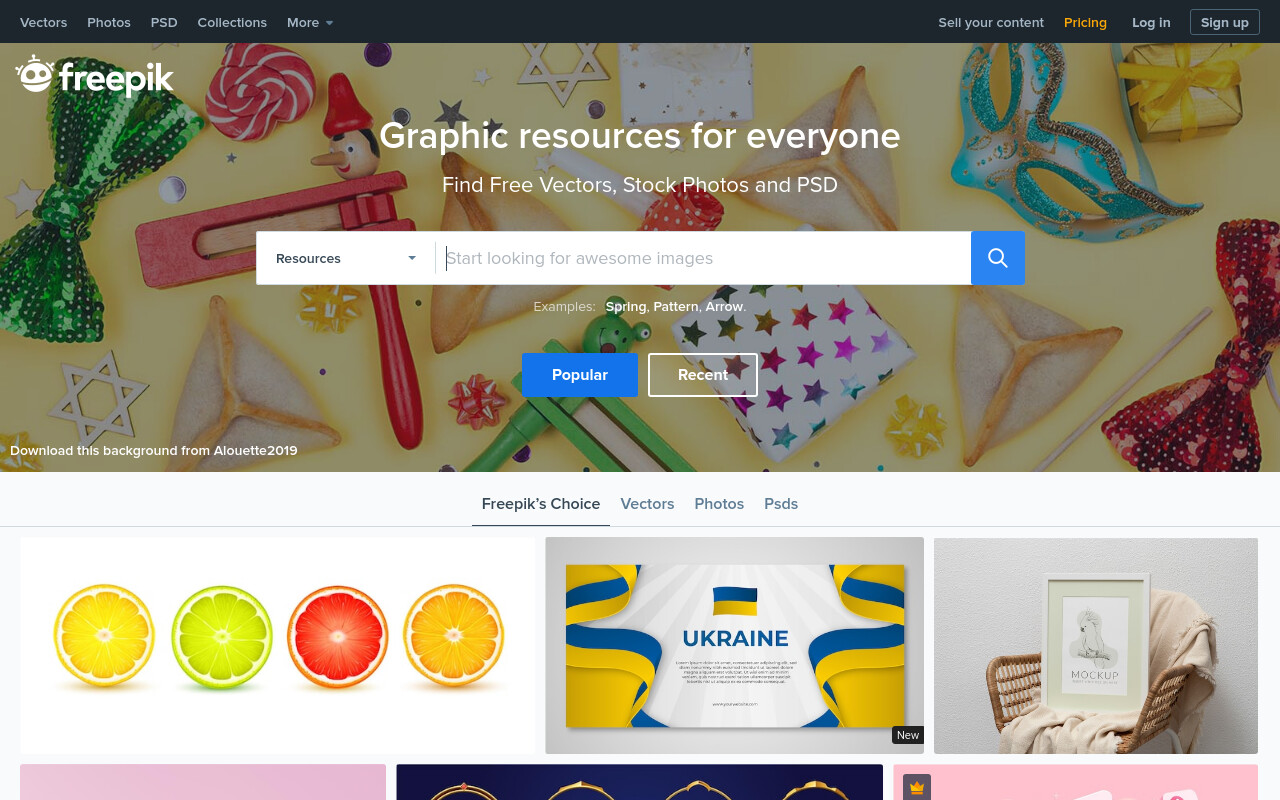Viewport: 1280px width, 800px height.
Task: Click the Pattern example keyword
Action: [676, 306]
